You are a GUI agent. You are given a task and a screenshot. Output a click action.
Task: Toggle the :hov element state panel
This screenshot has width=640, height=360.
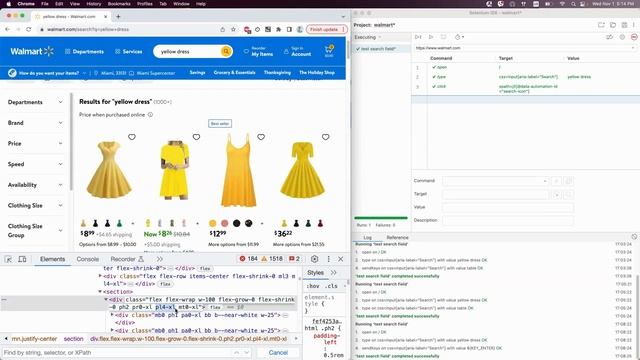click(313, 286)
